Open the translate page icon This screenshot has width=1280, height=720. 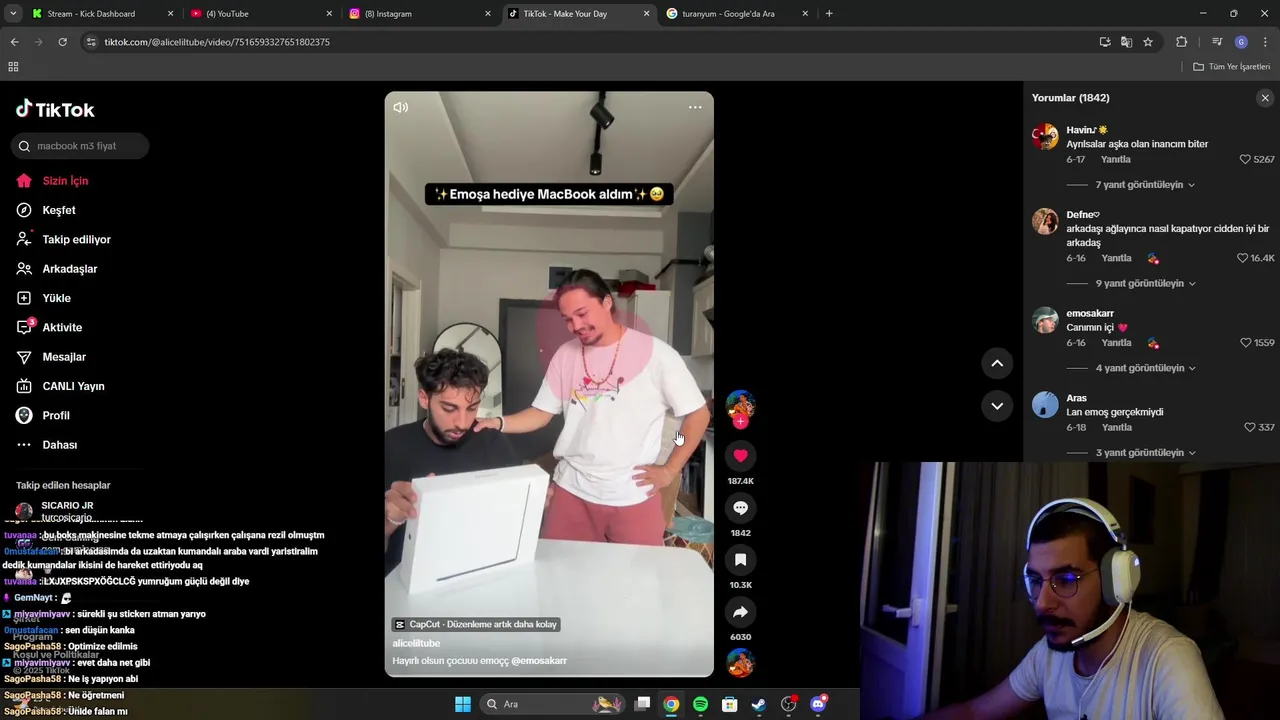1126,42
